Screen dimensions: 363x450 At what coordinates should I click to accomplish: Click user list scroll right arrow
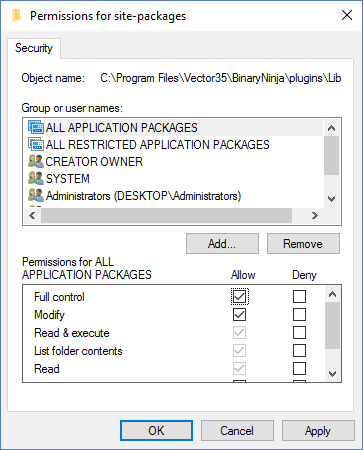point(315,215)
